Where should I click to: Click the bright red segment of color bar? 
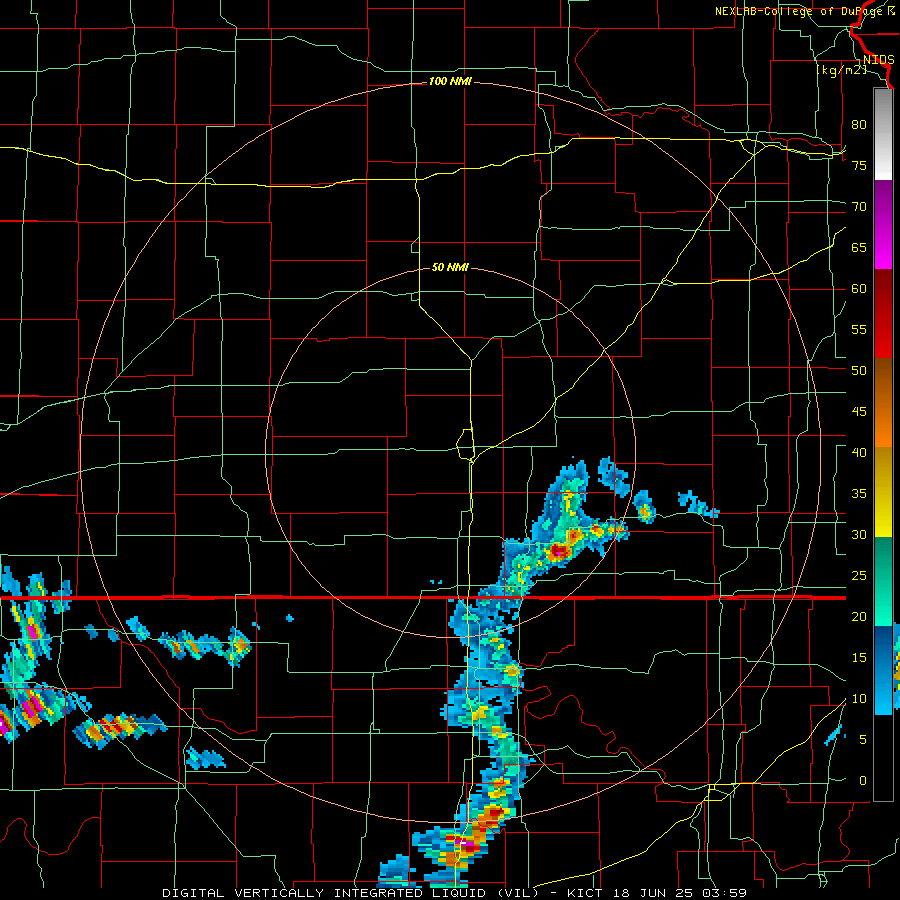coord(883,314)
